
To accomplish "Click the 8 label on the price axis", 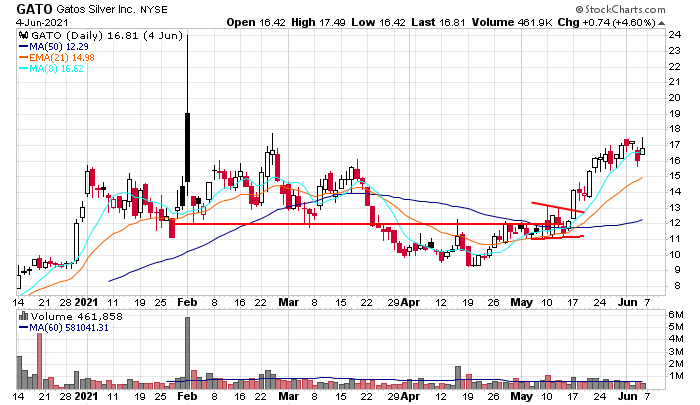I will click(x=677, y=286).
